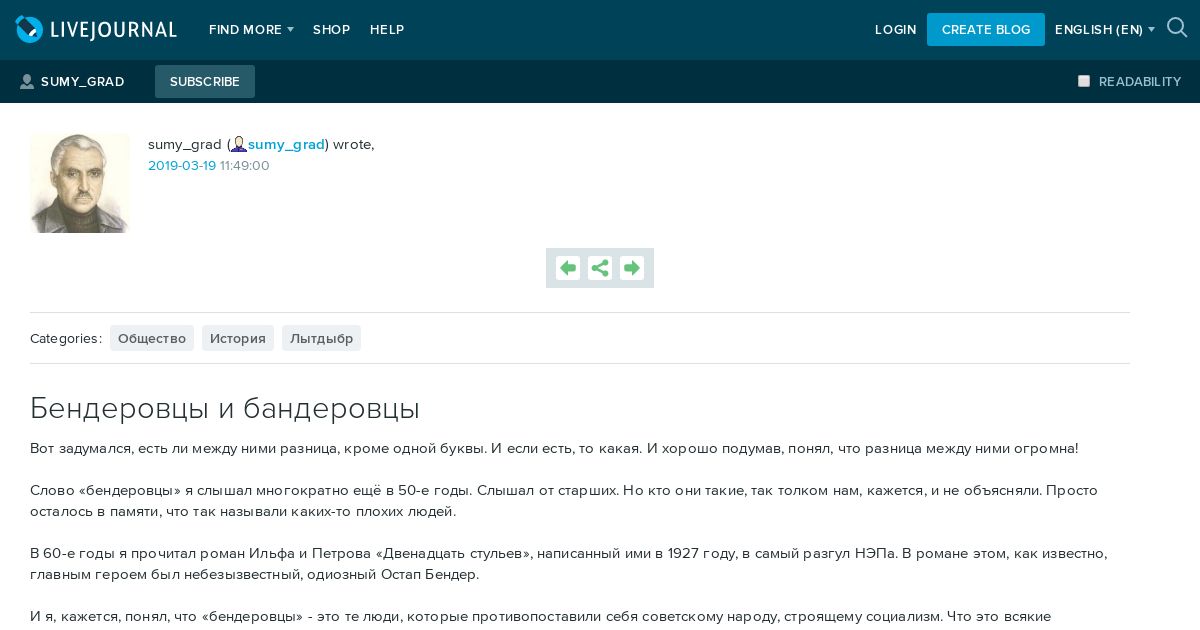Viewport: 1200px width, 630px height.
Task: Click the profile icon in sub-header
Action: 27,82
